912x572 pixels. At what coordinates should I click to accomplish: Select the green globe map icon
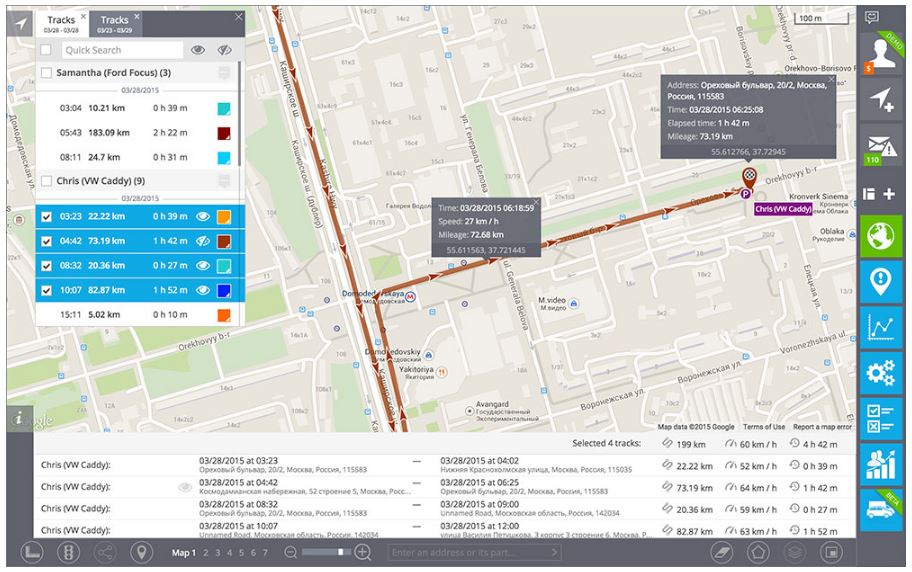point(881,236)
